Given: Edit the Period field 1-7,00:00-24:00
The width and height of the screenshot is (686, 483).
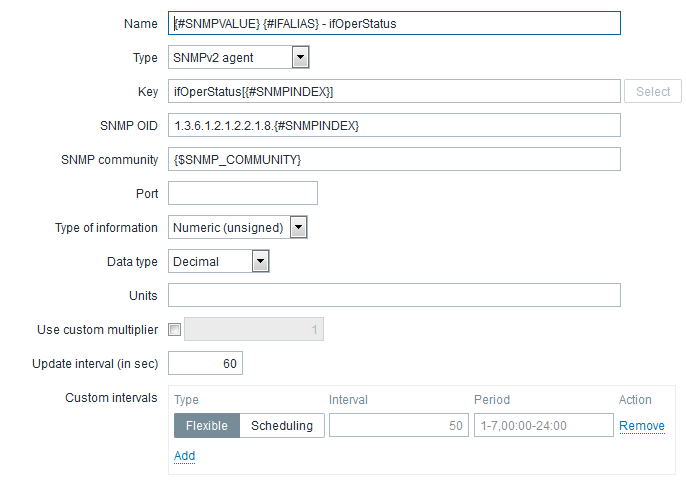Looking at the screenshot, I should (x=543, y=426).
